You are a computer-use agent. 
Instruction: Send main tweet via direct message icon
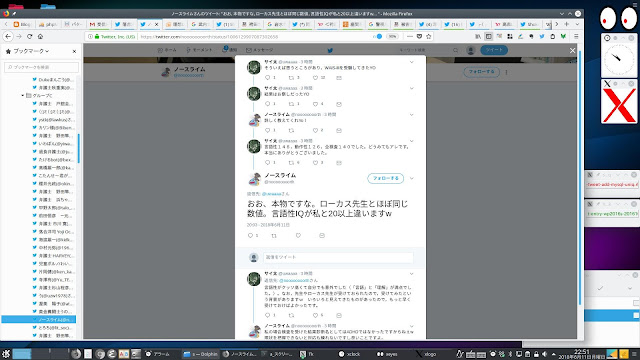pyautogui.click(x=322, y=236)
